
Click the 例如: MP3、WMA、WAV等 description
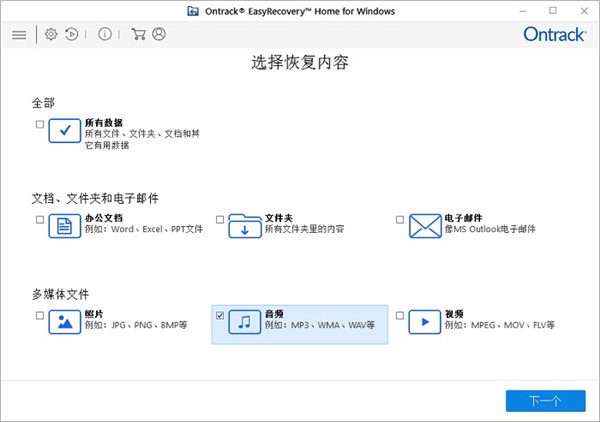(320, 325)
